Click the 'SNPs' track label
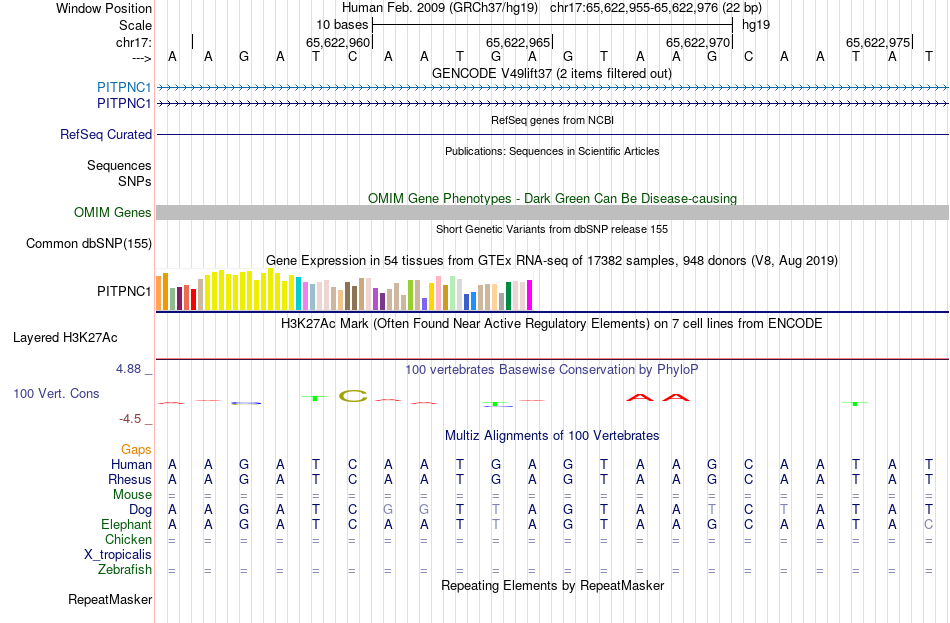 coord(135,181)
